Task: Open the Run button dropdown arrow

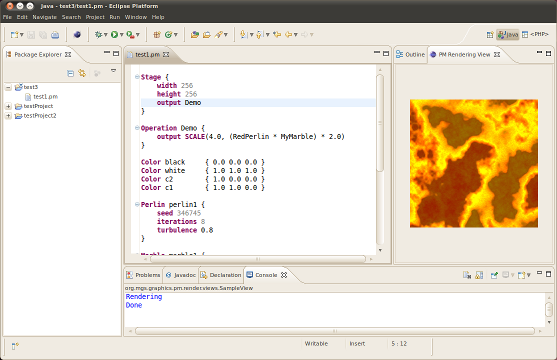Action: 121,35
